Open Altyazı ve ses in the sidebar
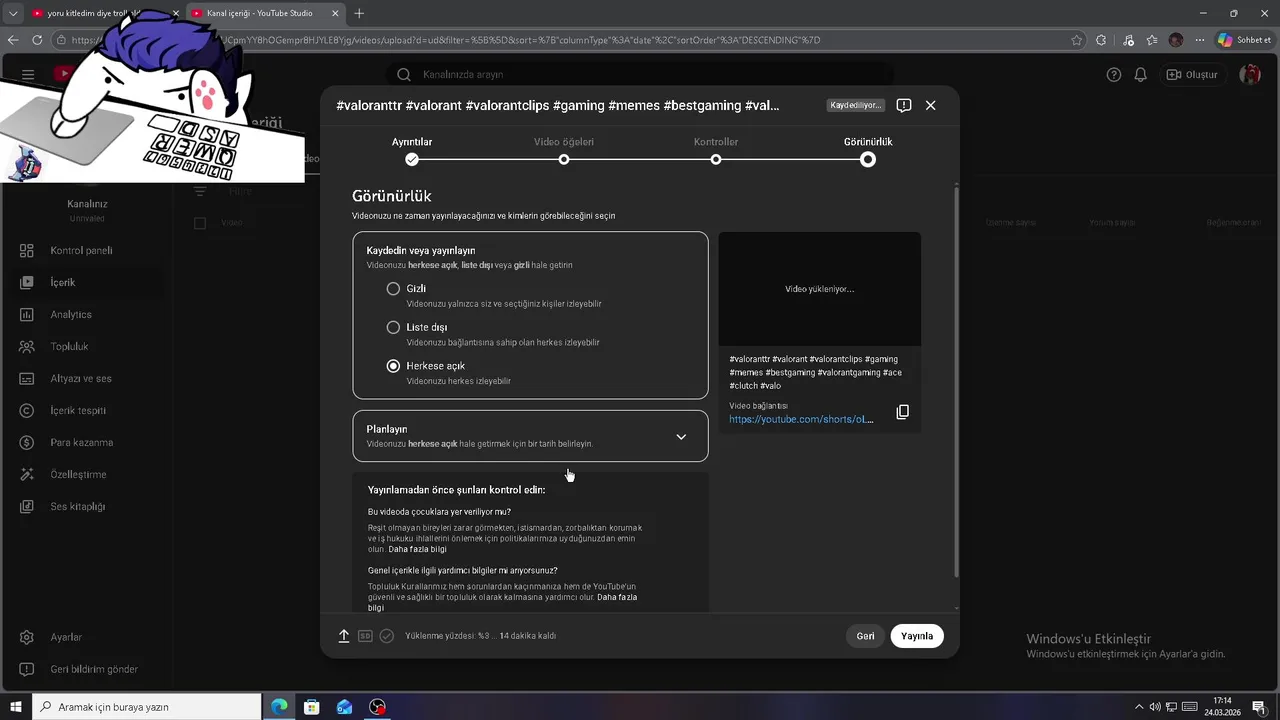1280x720 pixels. tap(81, 379)
